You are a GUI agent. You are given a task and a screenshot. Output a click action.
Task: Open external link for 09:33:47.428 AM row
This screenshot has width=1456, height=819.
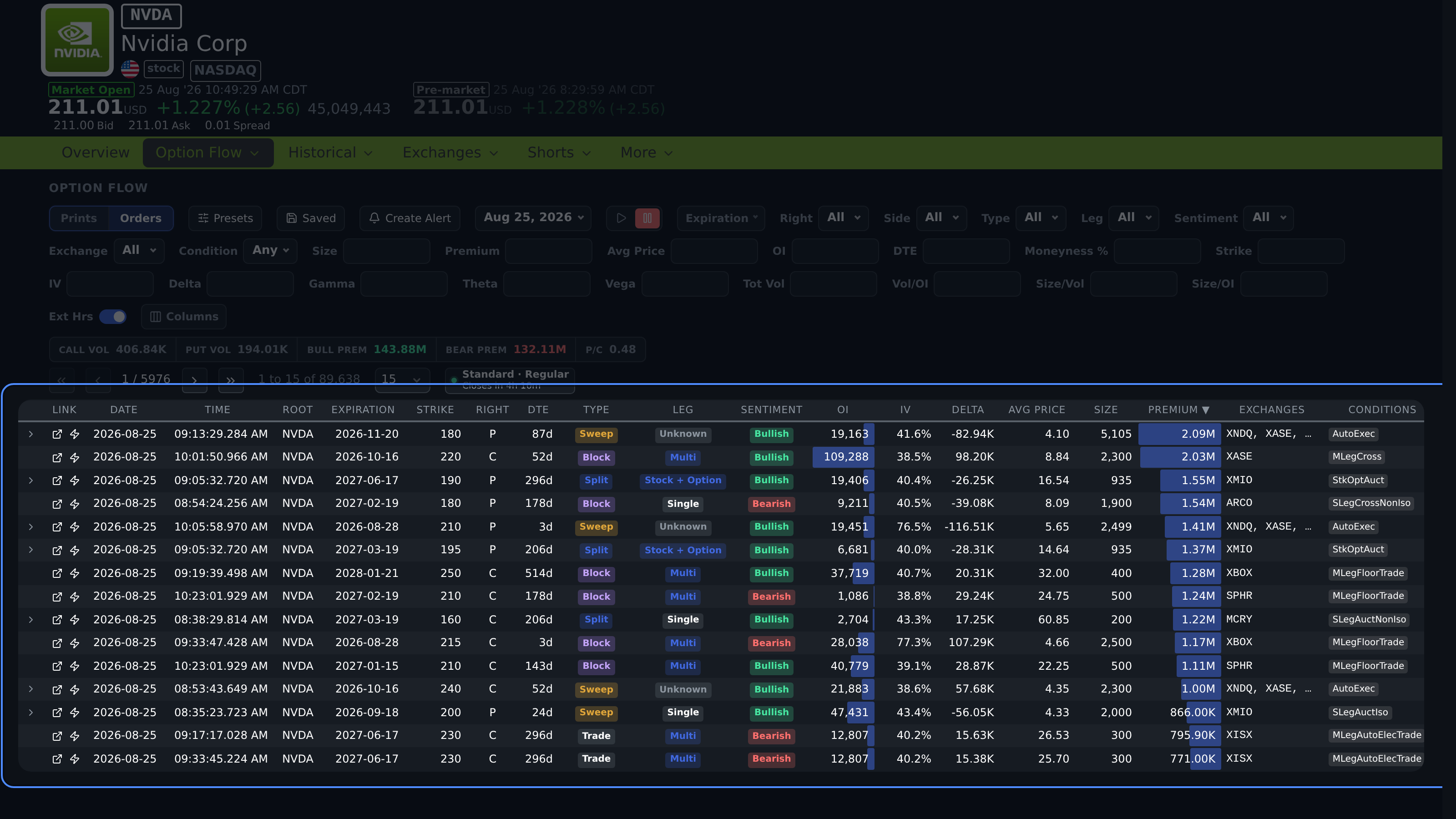[x=57, y=642]
